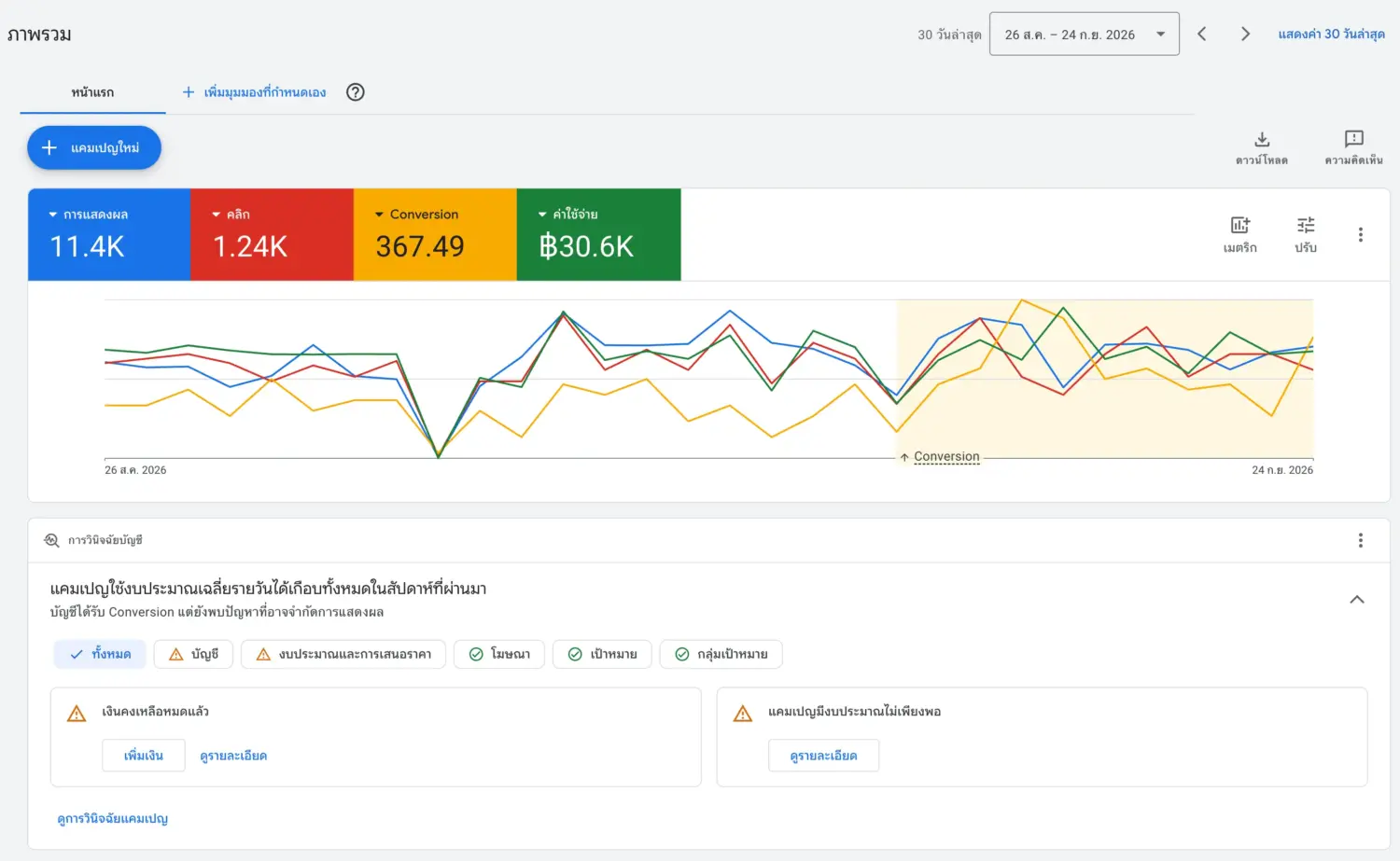1400x861 pixels.
Task: Click the เพิ่มเงิน add funds button
Action: point(144,756)
